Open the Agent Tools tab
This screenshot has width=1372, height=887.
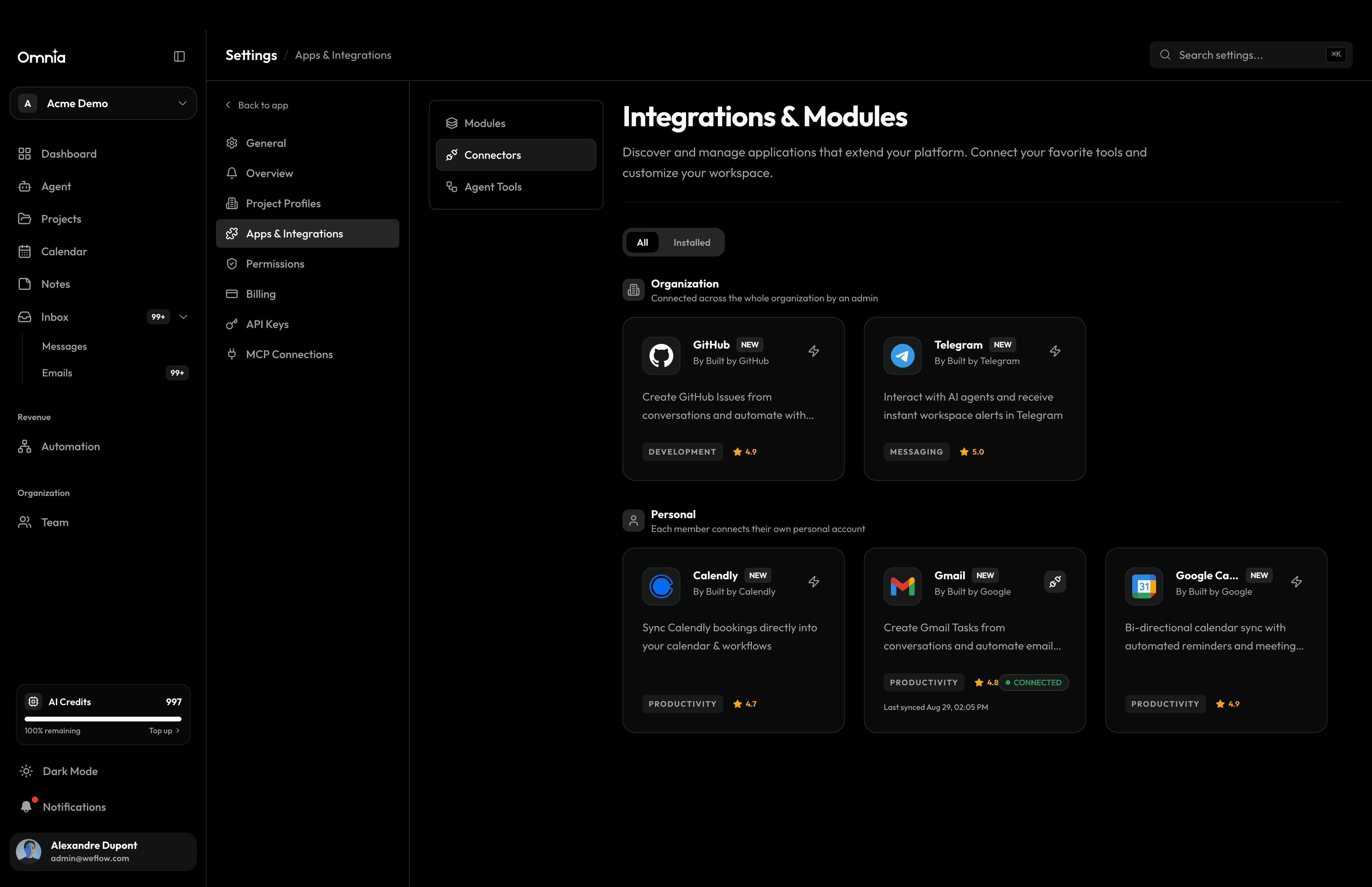tap(515, 187)
